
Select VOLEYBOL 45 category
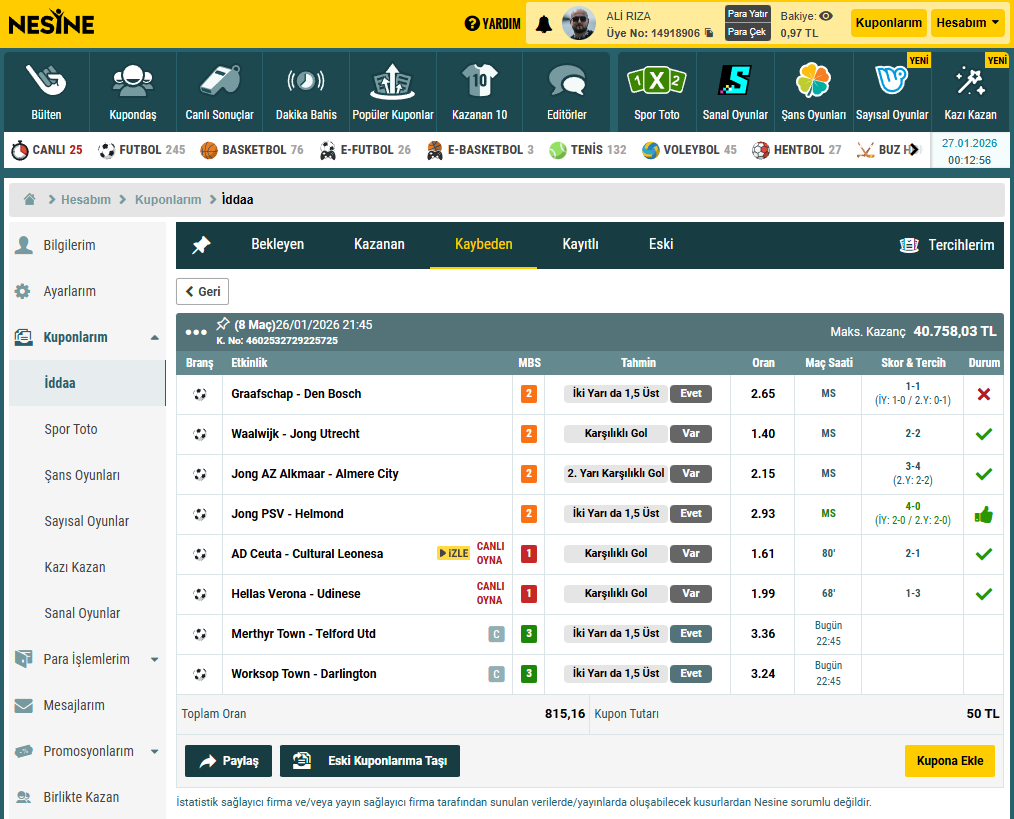(689, 150)
